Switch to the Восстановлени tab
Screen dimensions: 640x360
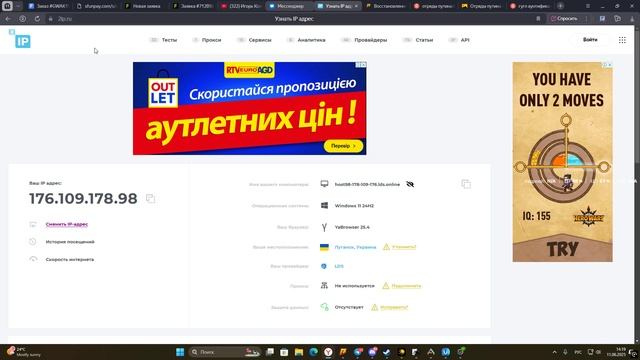[x=386, y=6]
